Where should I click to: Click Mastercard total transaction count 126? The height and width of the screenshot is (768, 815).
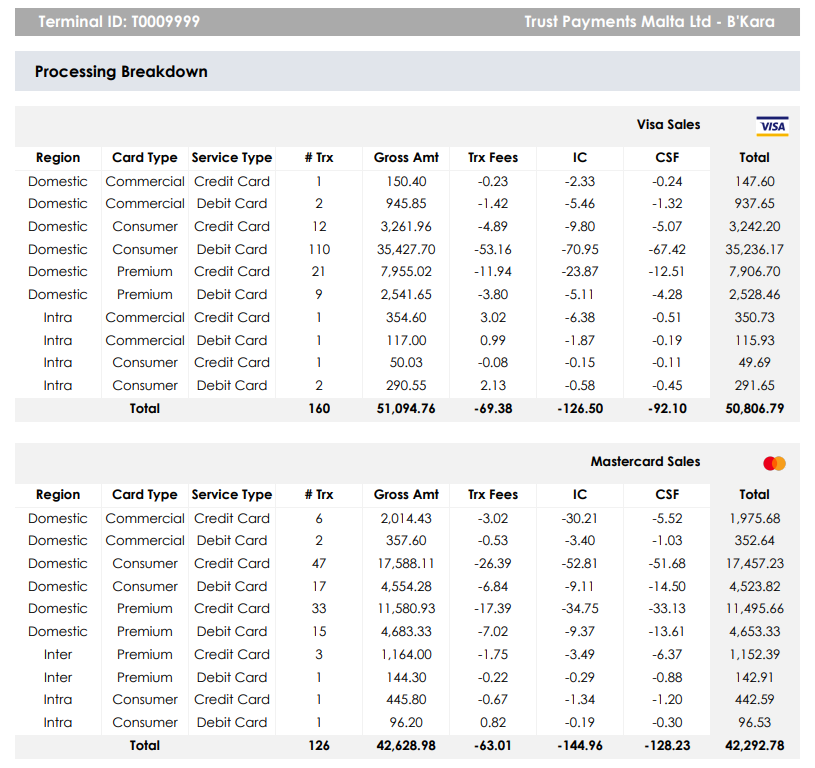tap(318, 746)
